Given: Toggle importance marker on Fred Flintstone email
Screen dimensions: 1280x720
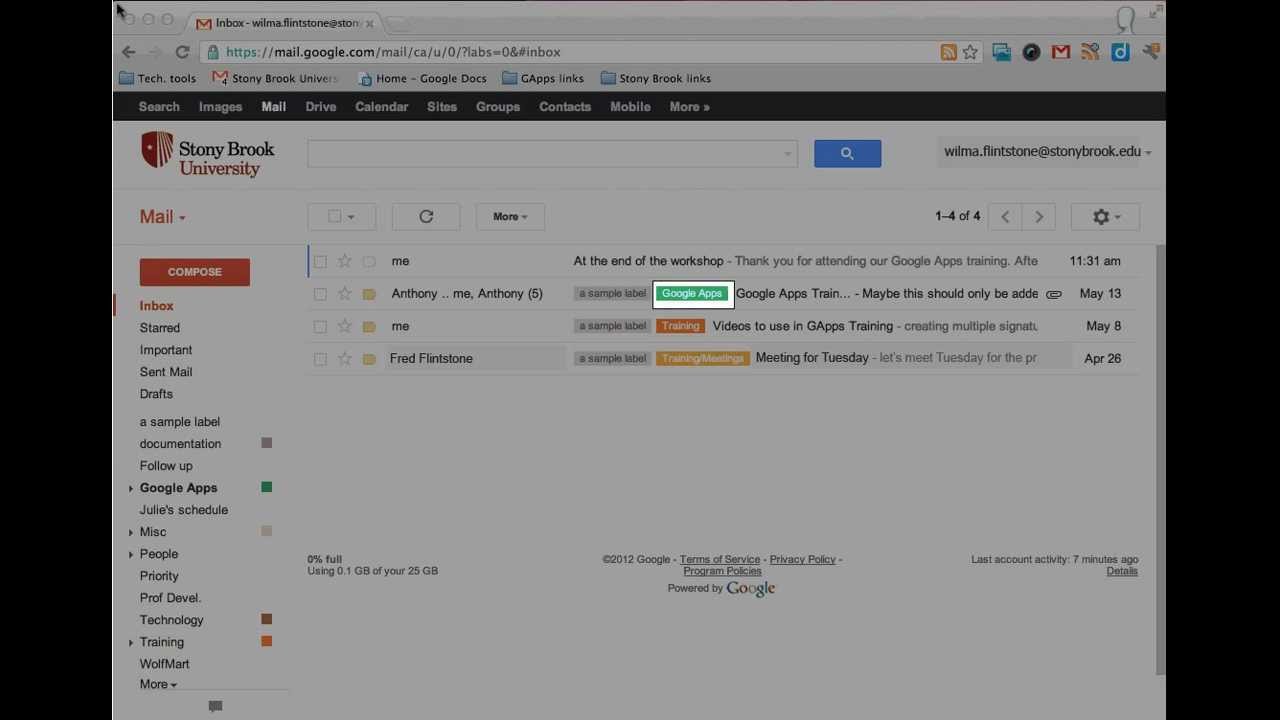Looking at the screenshot, I should point(369,358).
